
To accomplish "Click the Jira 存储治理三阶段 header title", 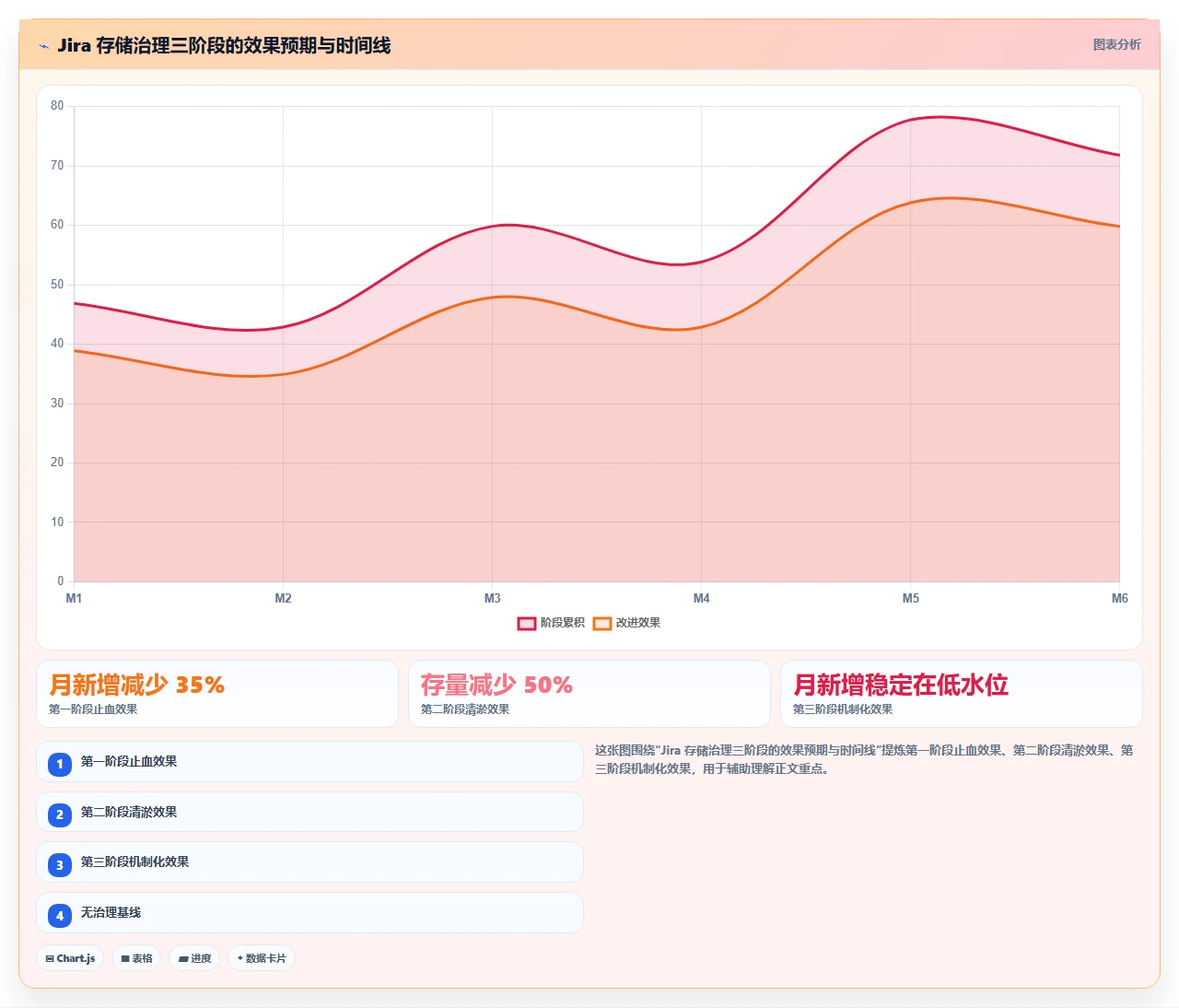I will pyautogui.click(x=224, y=45).
